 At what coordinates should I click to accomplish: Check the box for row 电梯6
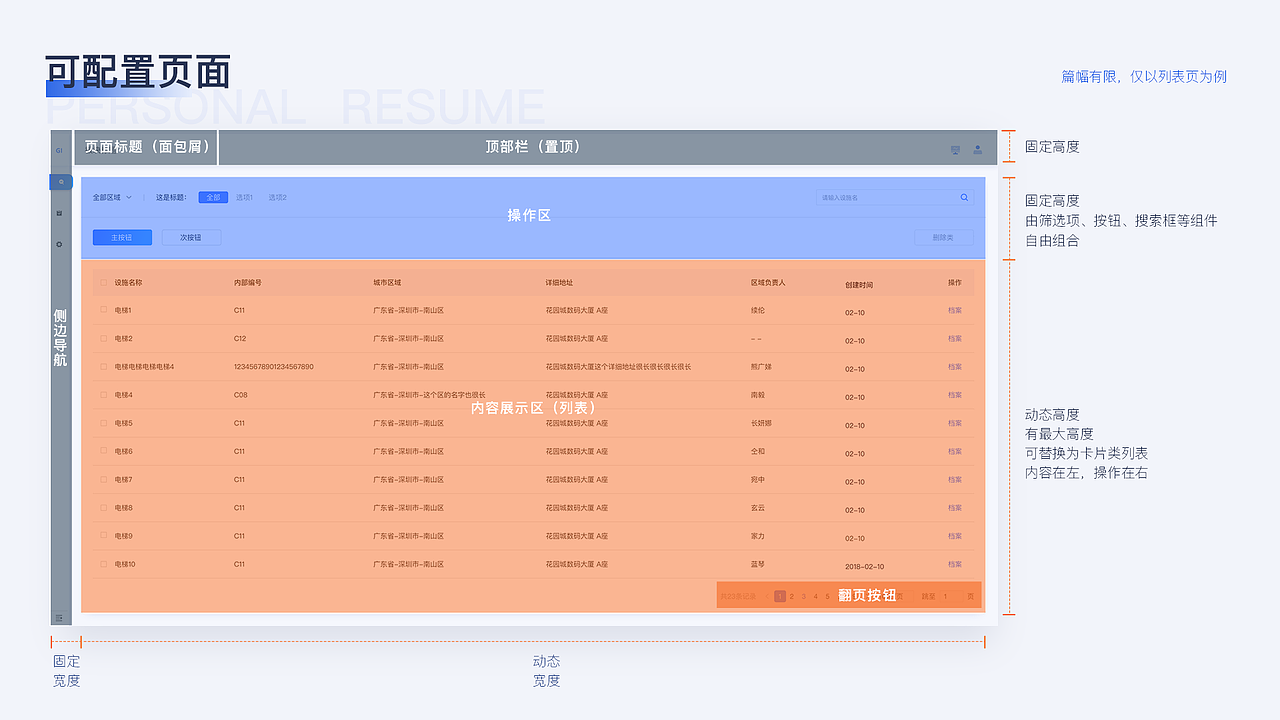tap(103, 451)
